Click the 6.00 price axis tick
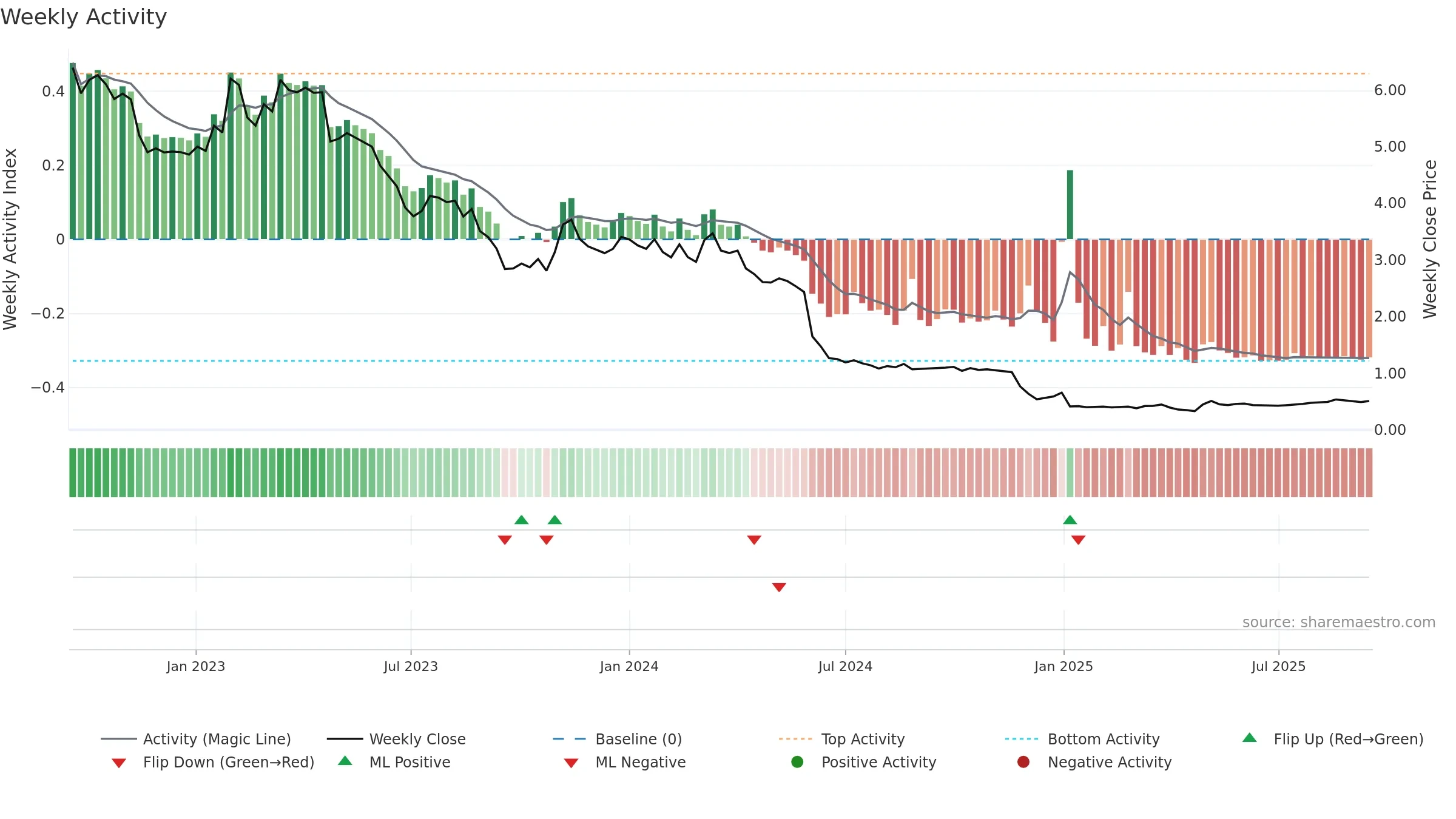The height and width of the screenshot is (819, 1456). (x=1390, y=90)
